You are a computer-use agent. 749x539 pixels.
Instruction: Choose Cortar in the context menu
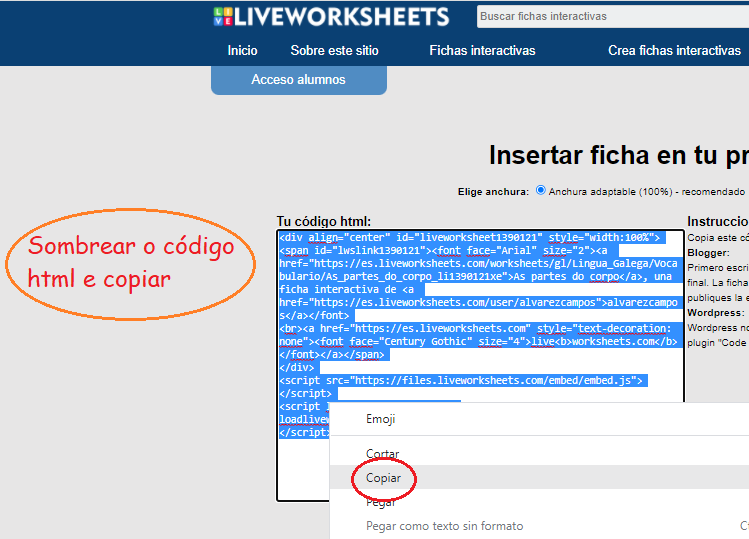tap(382, 454)
